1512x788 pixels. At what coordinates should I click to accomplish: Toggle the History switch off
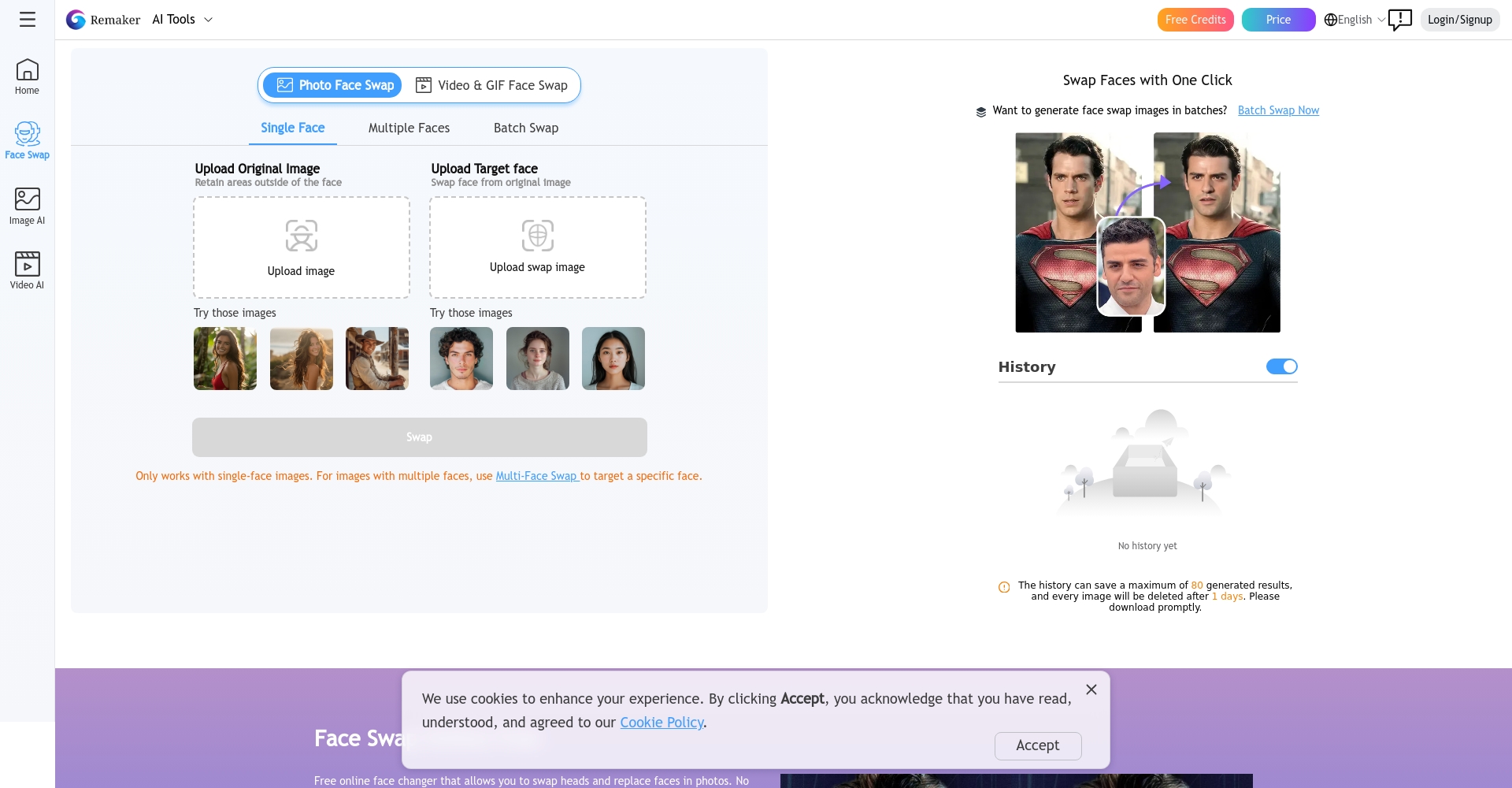click(x=1281, y=366)
